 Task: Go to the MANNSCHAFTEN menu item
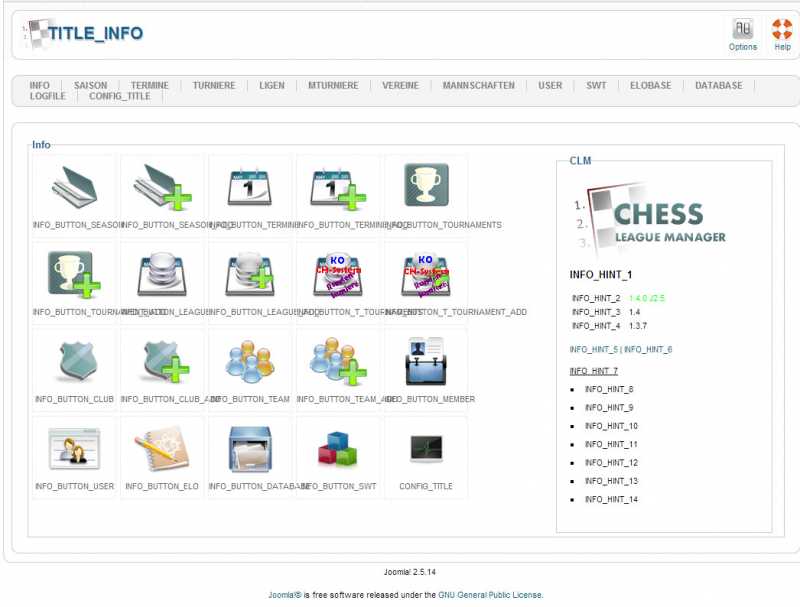click(478, 86)
